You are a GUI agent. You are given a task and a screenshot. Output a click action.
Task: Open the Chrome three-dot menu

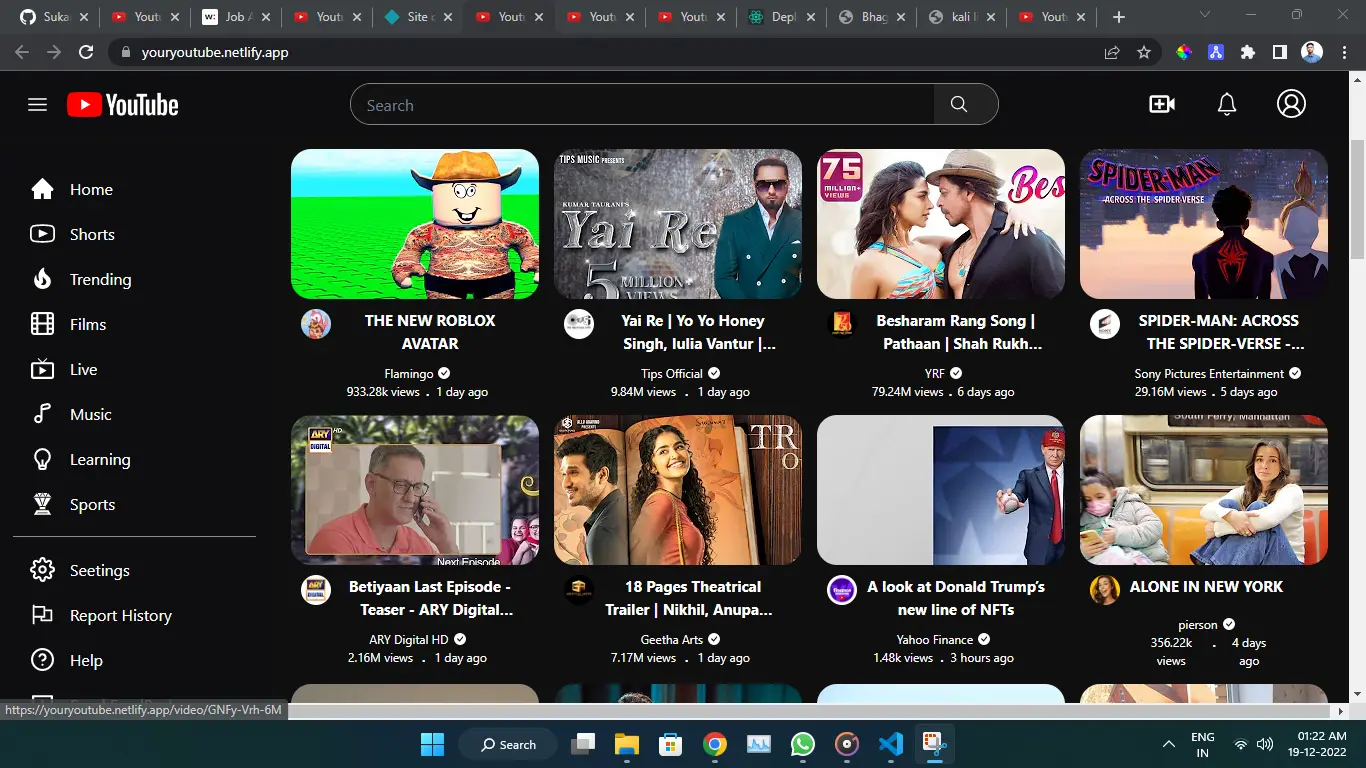coord(1345,52)
